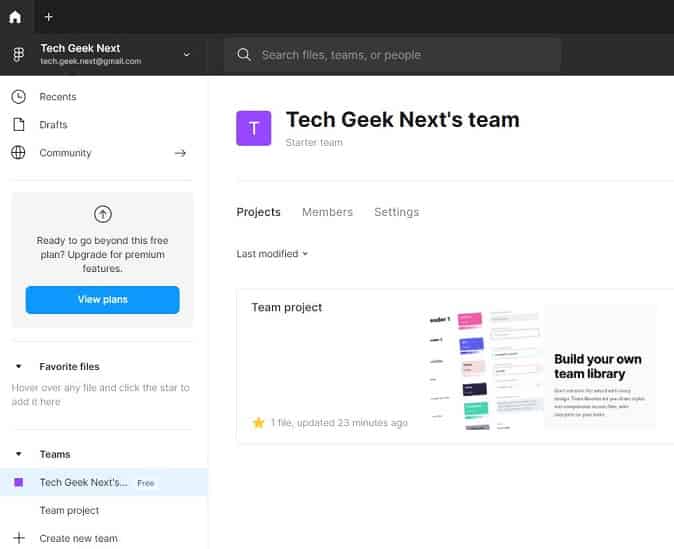This screenshot has width=674, height=549.
Task: Switch to the Projects tab
Action: point(258,212)
